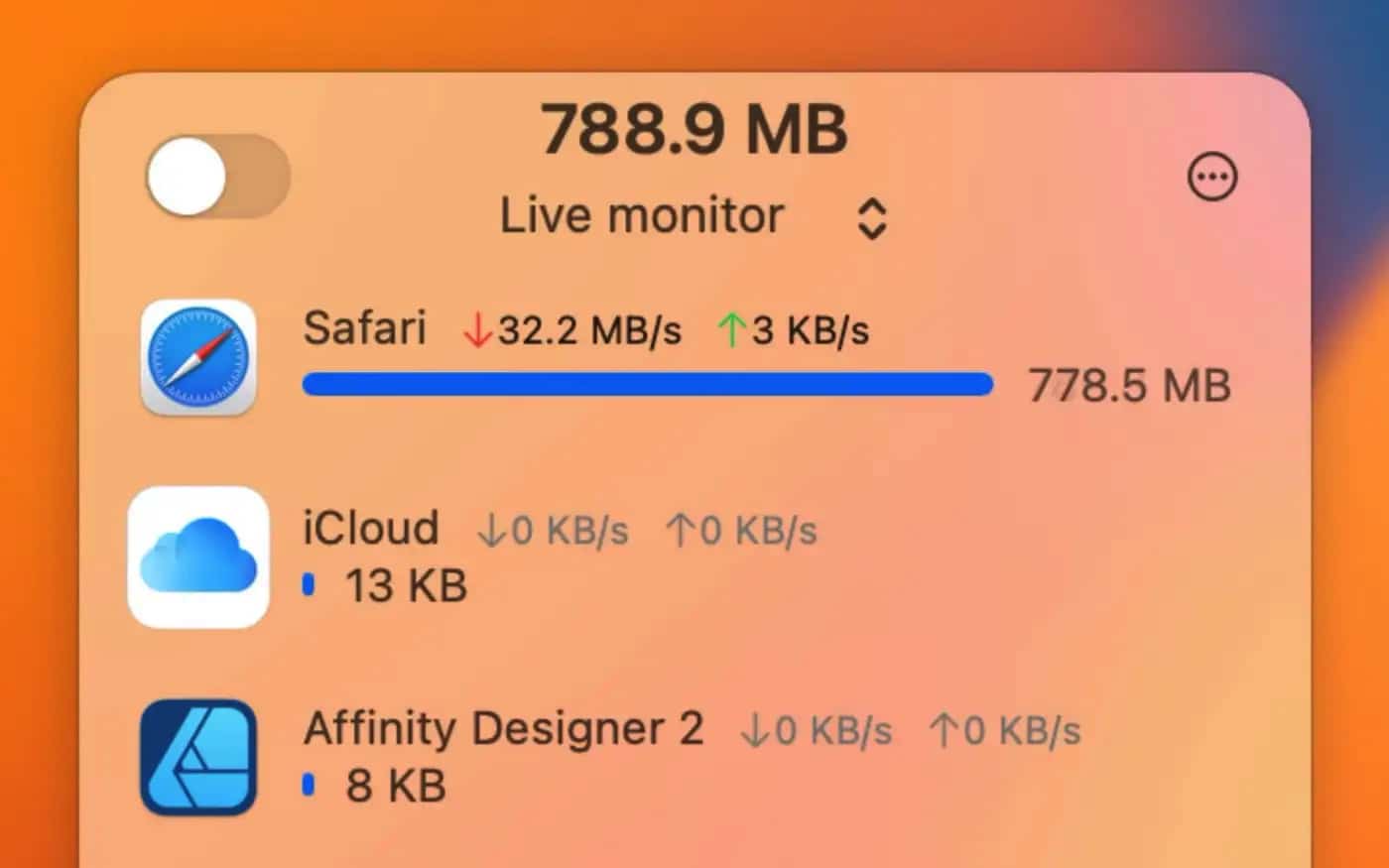1389x868 pixels.
Task: Expand the Live monitor dropdown arrows
Action: pos(871,218)
